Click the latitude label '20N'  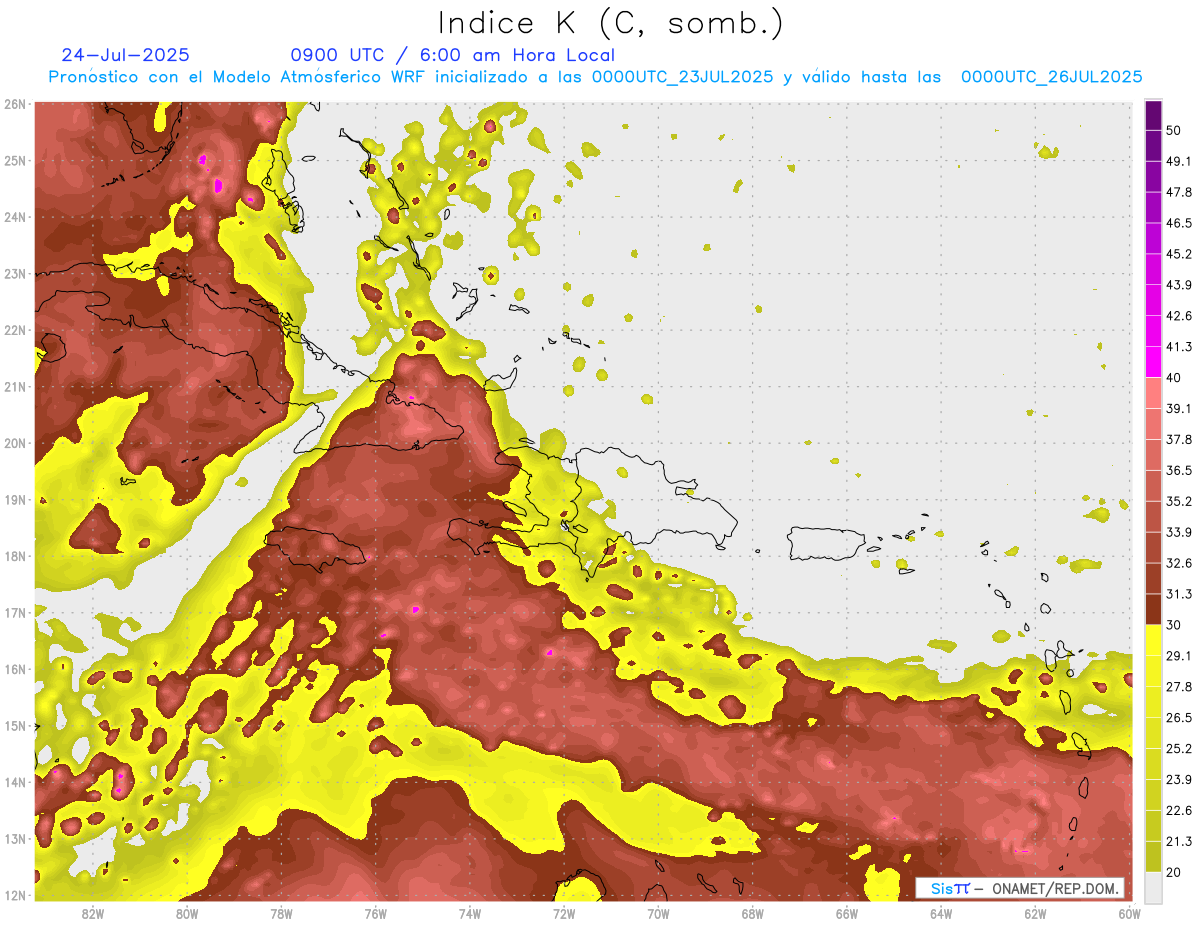click(15, 443)
